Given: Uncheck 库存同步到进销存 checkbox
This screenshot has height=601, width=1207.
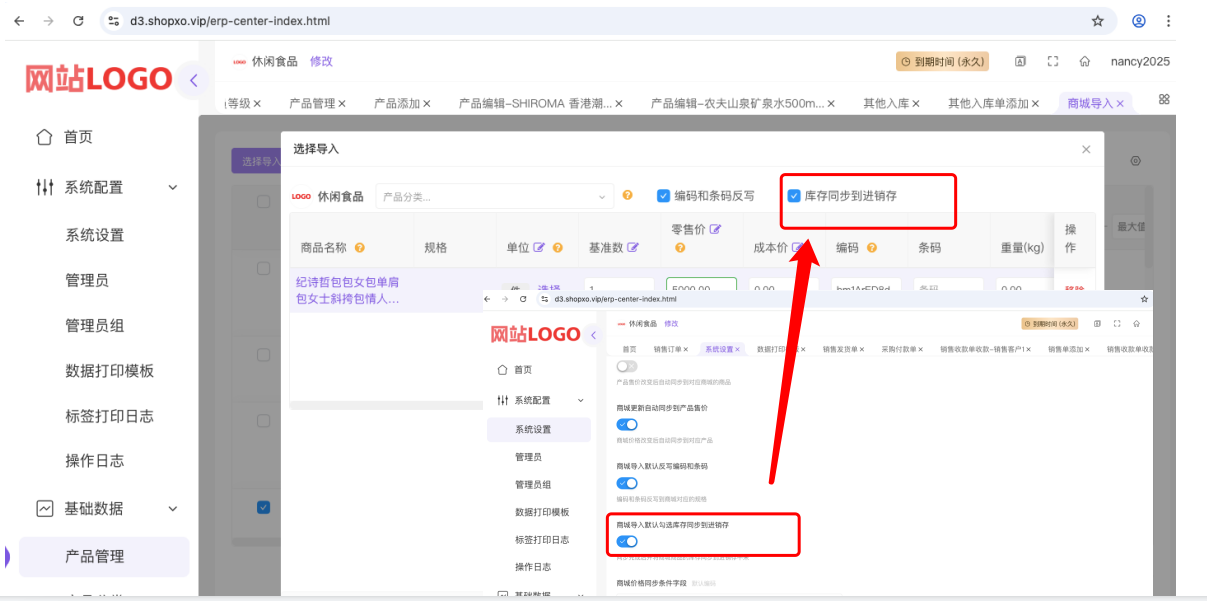Looking at the screenshot, I should pyautogui.click(x=794, y=196).
